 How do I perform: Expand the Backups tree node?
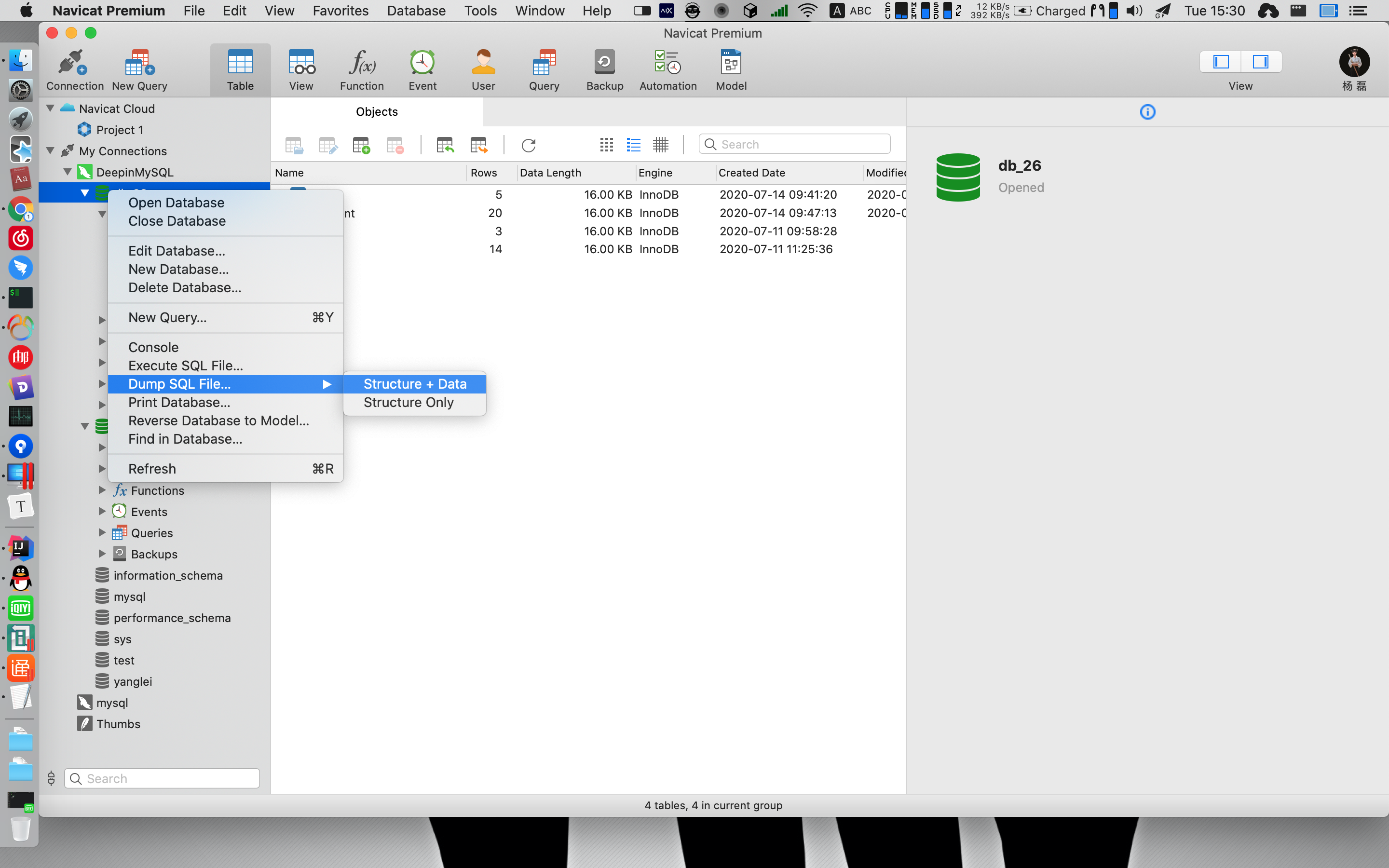click(x=102, y=554)
